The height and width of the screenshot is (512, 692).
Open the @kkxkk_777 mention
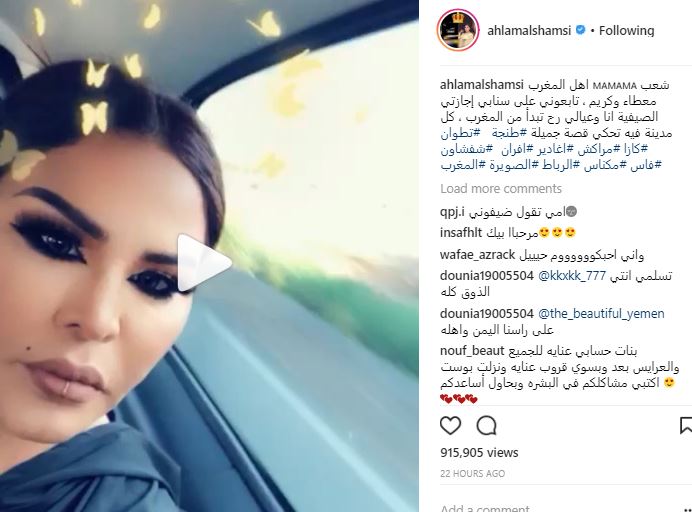click(x=572, y=276)
